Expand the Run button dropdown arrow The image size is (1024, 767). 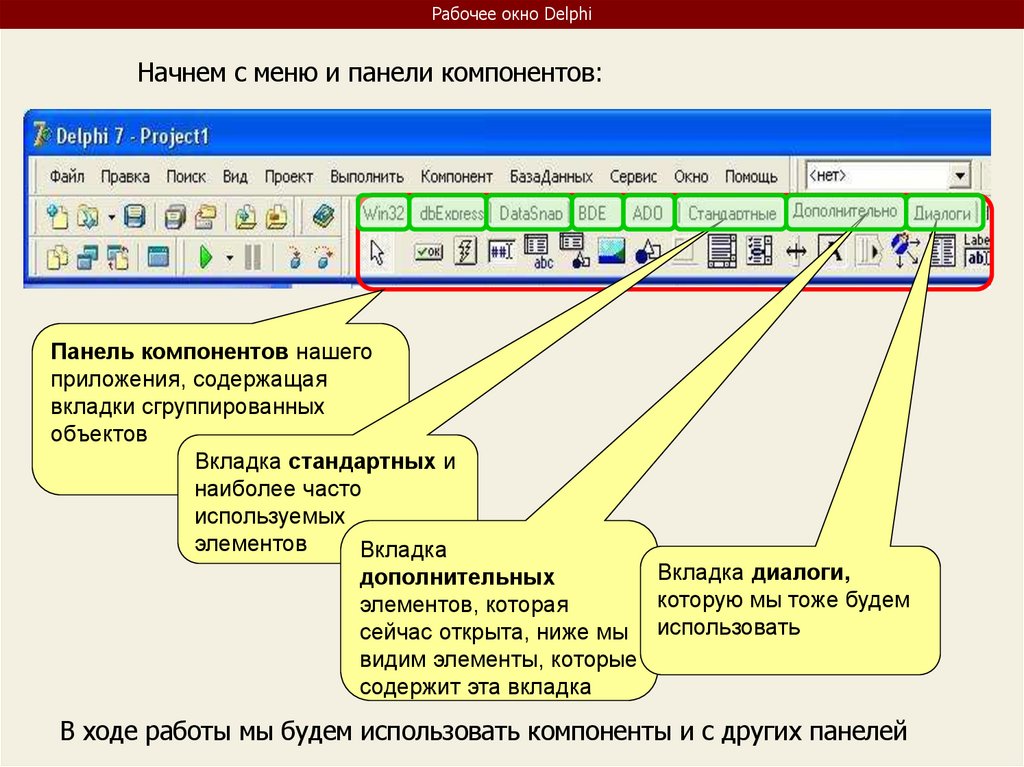[x=229, y=257]
